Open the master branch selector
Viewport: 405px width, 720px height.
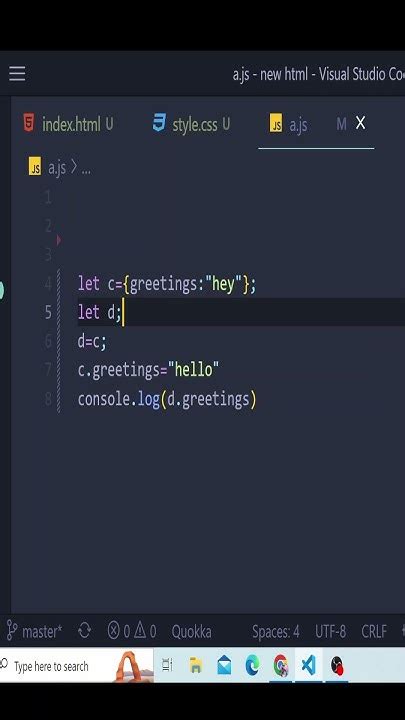[x=35, y=631]
